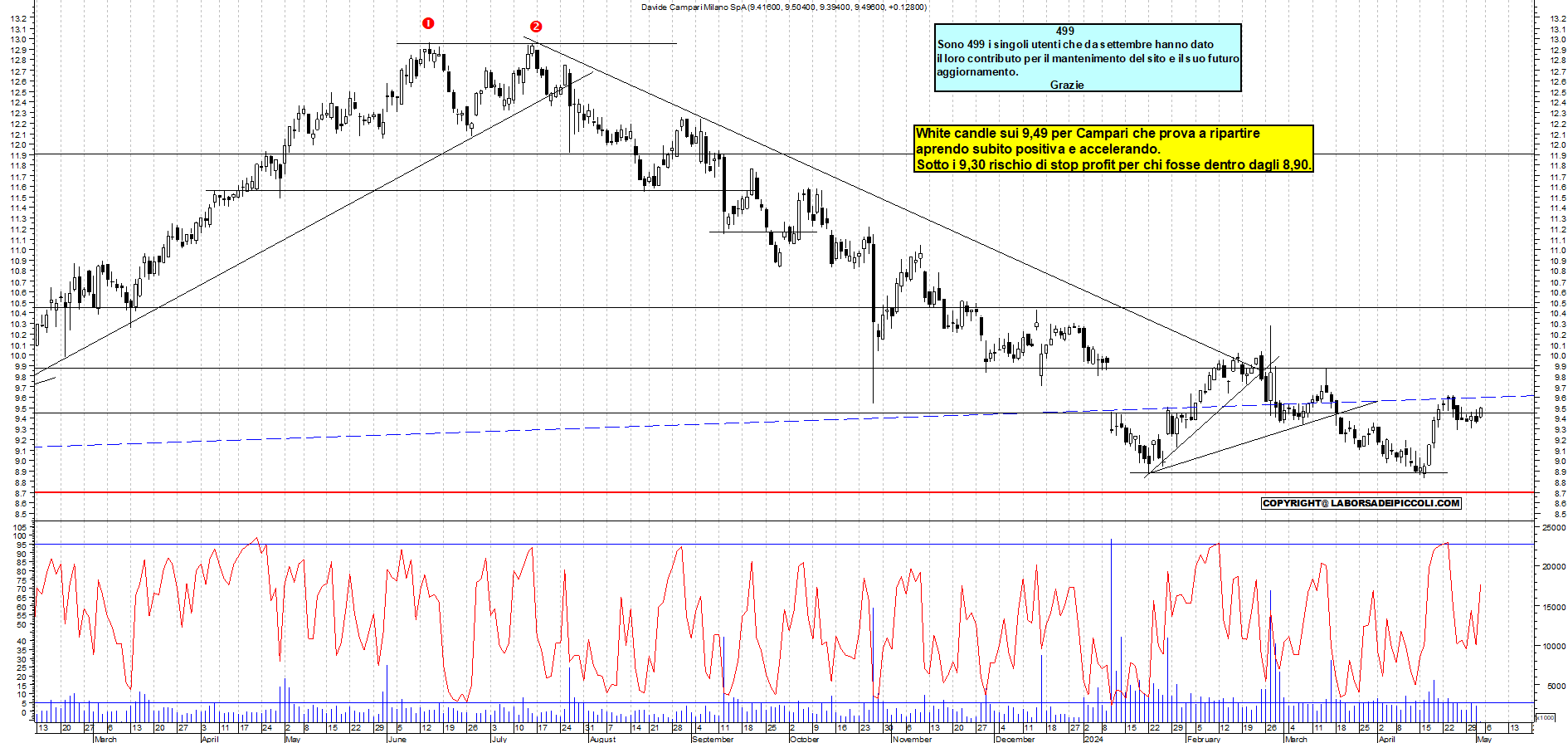Screen dimensions: 1568x743
Task: Select the August label on time axis
Action: coord(603,739)
